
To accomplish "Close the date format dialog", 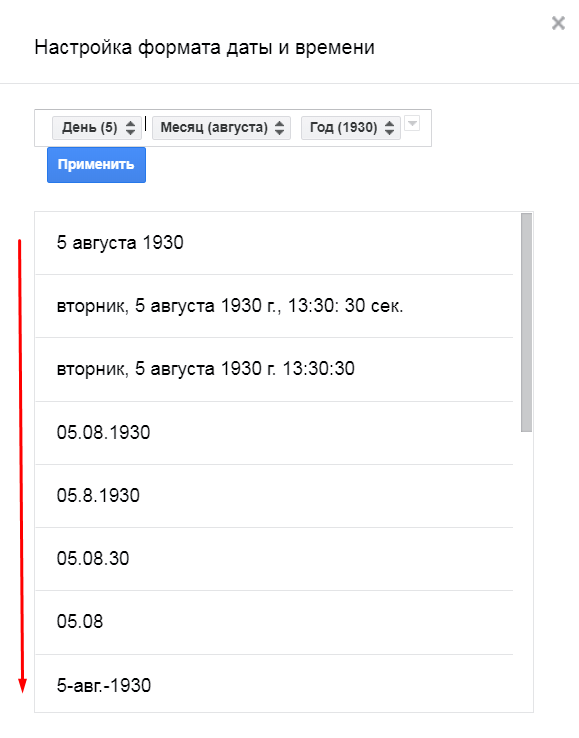I will tap(558, 23).
